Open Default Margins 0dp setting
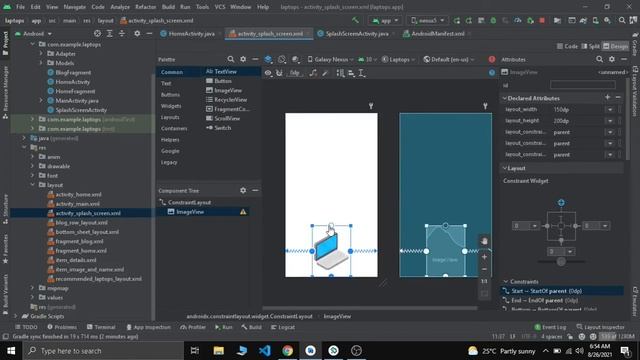The width and height of the screenshot is (640, 360). (295, 73)
